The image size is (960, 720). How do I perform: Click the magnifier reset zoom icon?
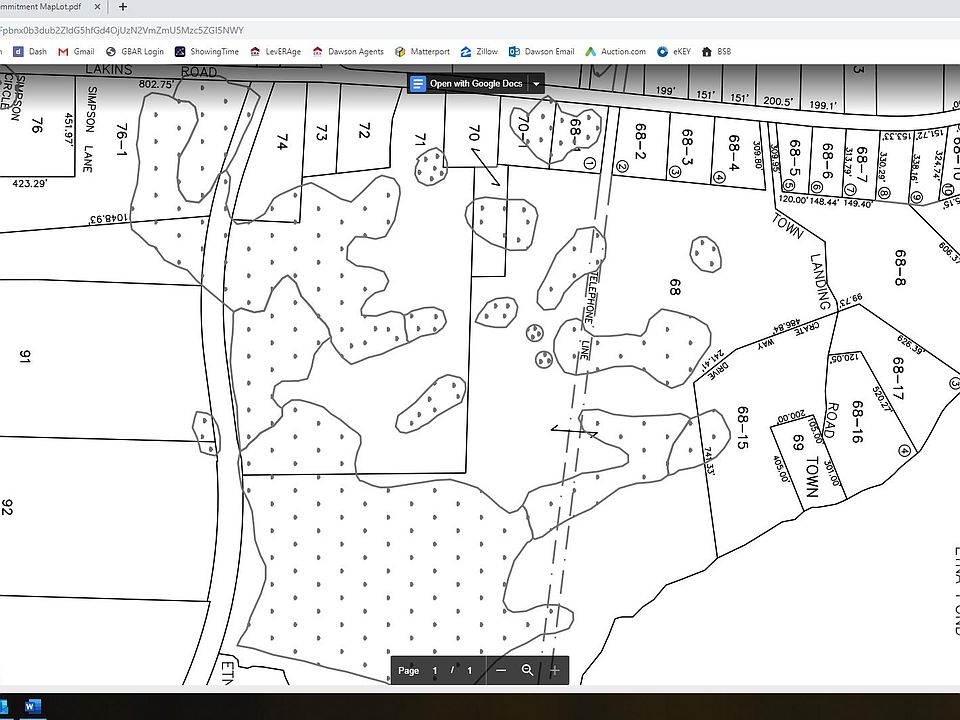point(527,670)
